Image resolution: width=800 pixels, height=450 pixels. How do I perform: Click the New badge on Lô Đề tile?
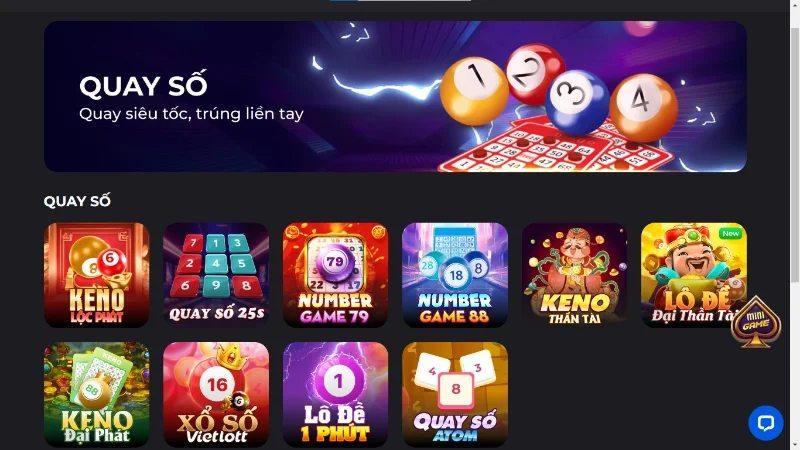click(731, 233)
